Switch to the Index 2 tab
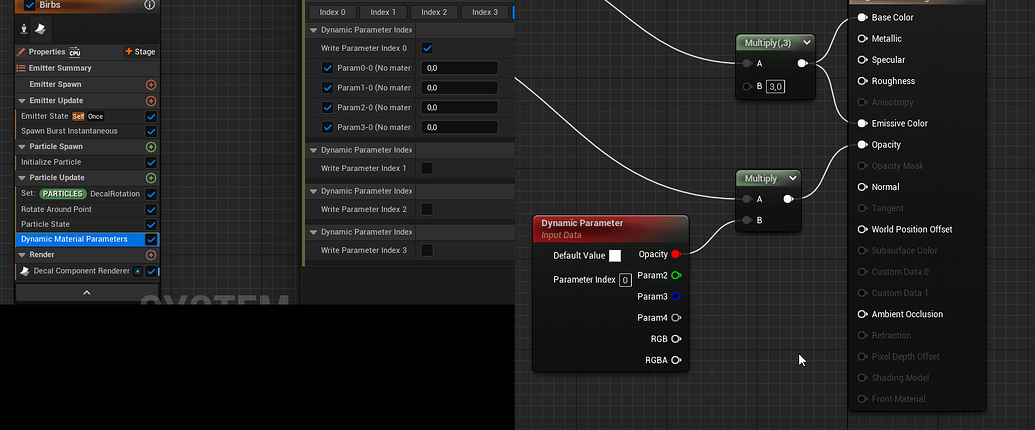The width and height of the screenshot is (1035, 430). [434, 12]
